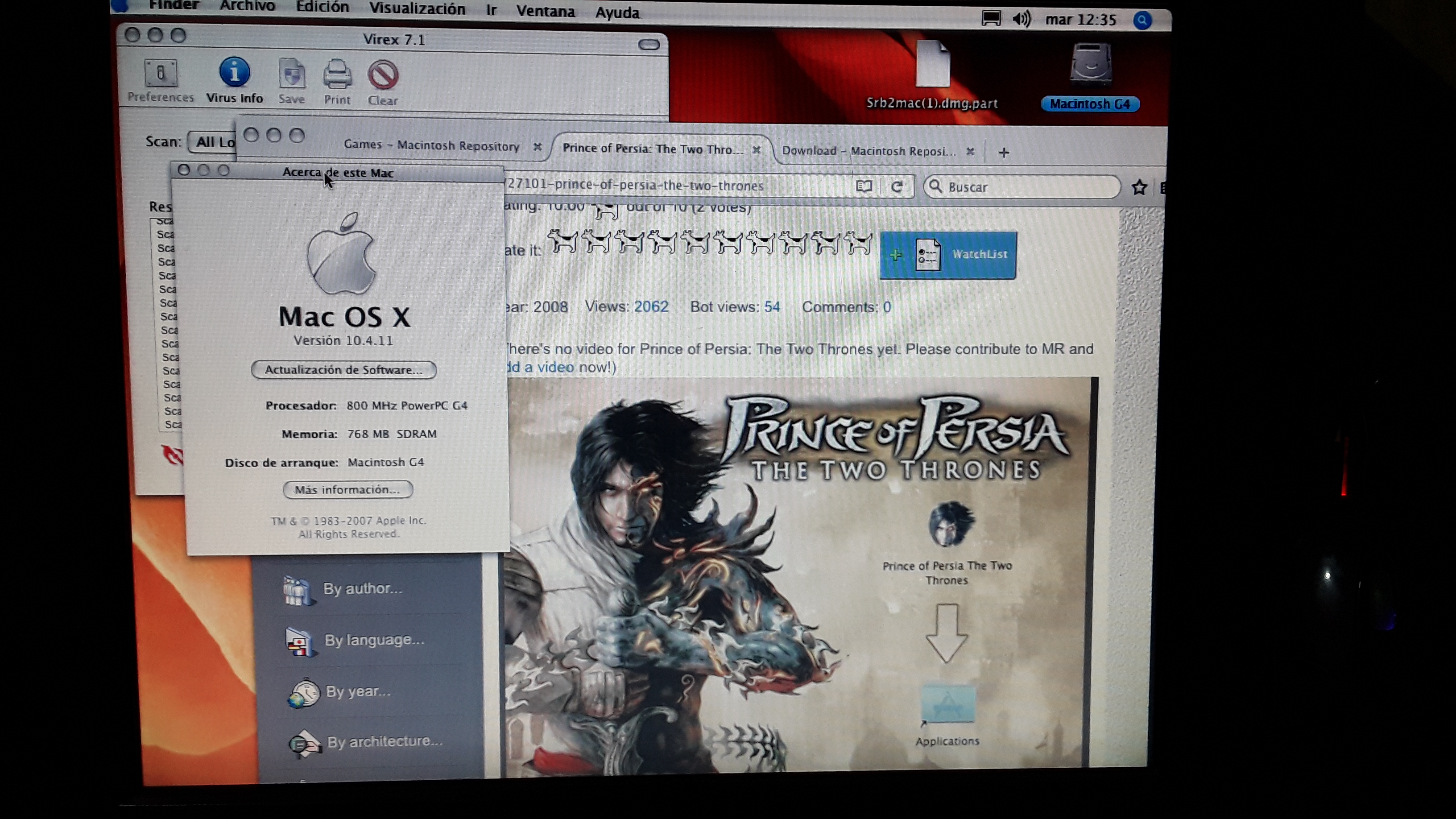
Task: Open the Finder menu
Action: pos(174,5)
